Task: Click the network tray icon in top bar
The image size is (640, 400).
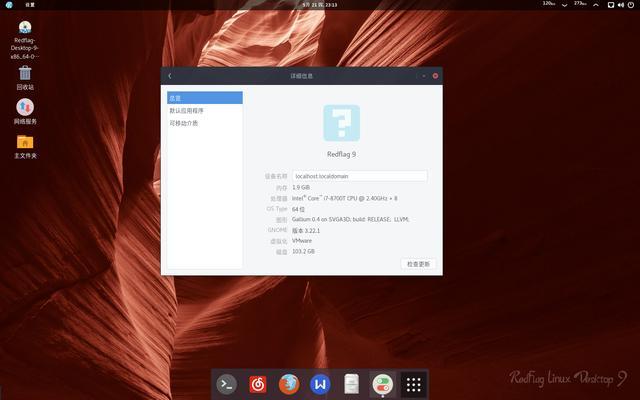Action: tap(611, 5)
